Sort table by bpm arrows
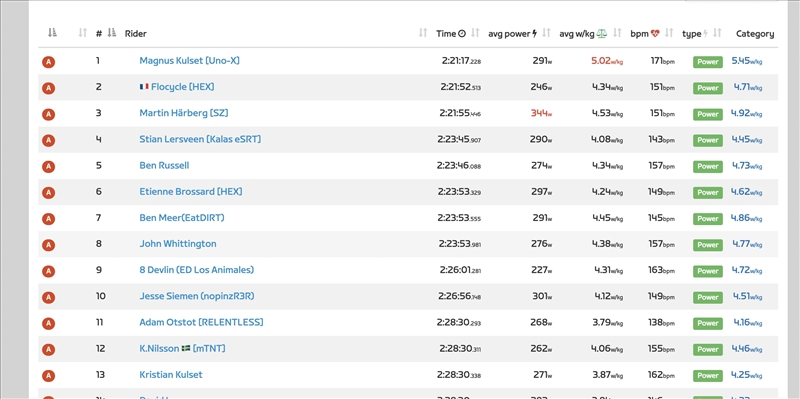This screenshot has width=800, height=399. [669, 33]
